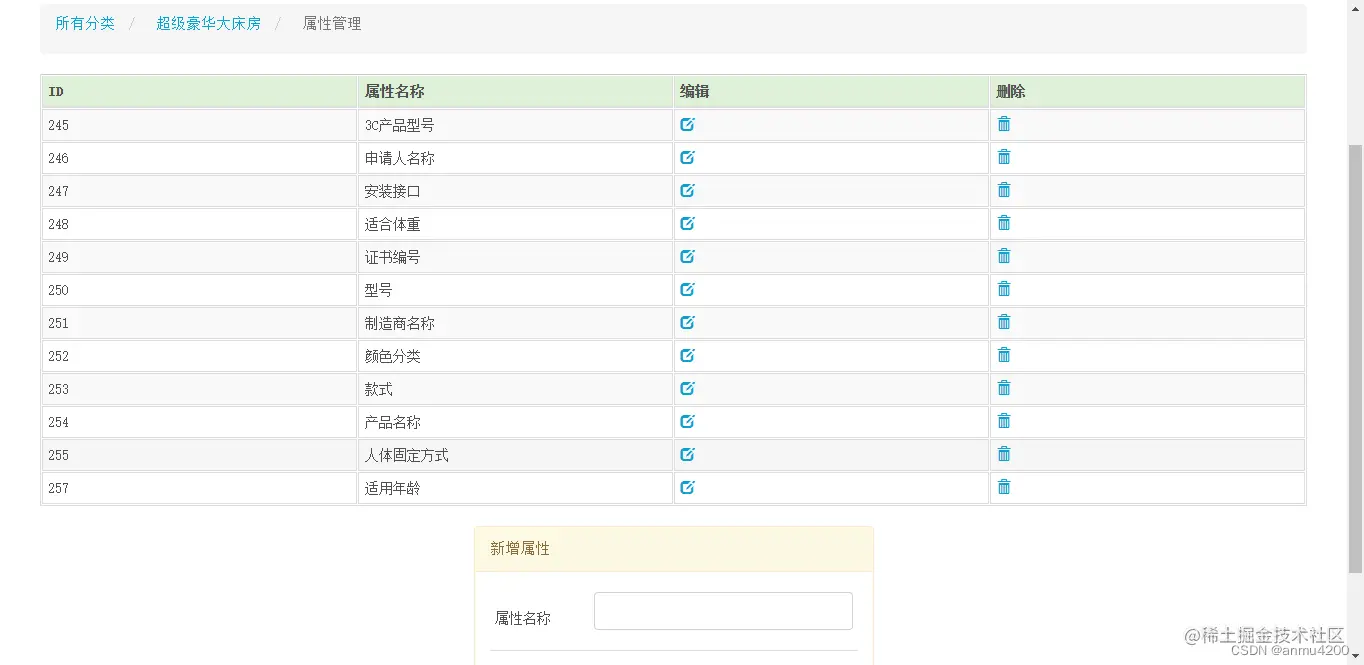Delete the 3C产品型号 attribute
Viewport: 1364px width, 665px height.
(x=1004, y=124)
